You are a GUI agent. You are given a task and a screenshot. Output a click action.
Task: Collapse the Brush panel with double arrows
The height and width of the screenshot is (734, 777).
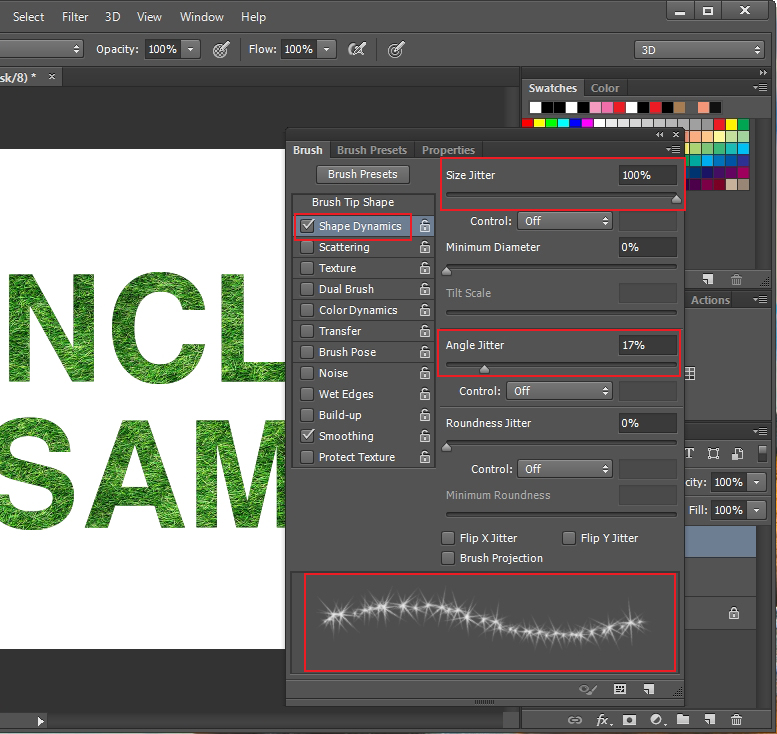(x=660, y=134)
